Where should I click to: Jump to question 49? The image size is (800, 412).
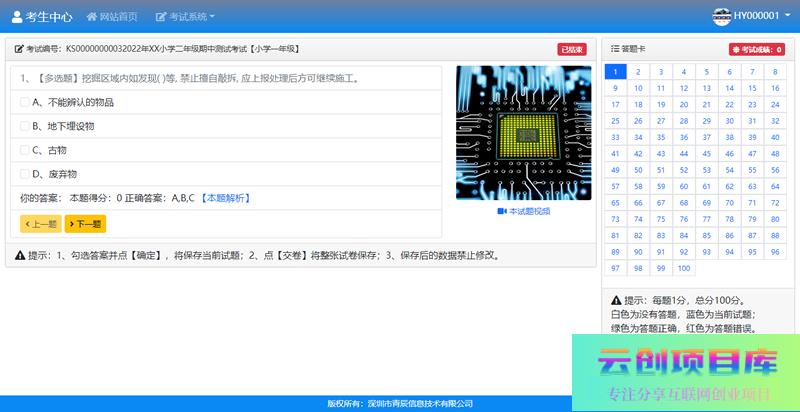click(x=615, y=170)
